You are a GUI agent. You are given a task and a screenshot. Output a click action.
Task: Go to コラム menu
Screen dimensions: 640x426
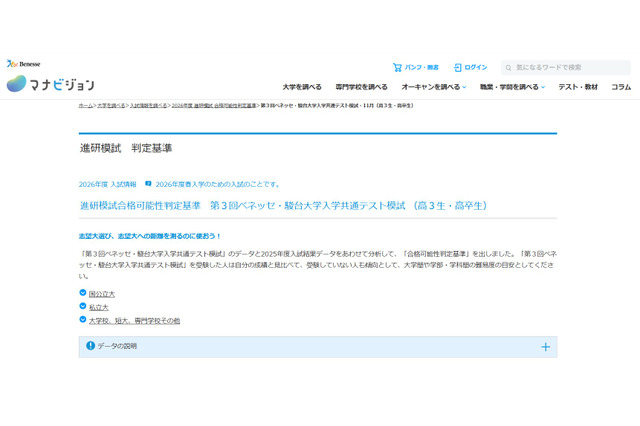621,87
